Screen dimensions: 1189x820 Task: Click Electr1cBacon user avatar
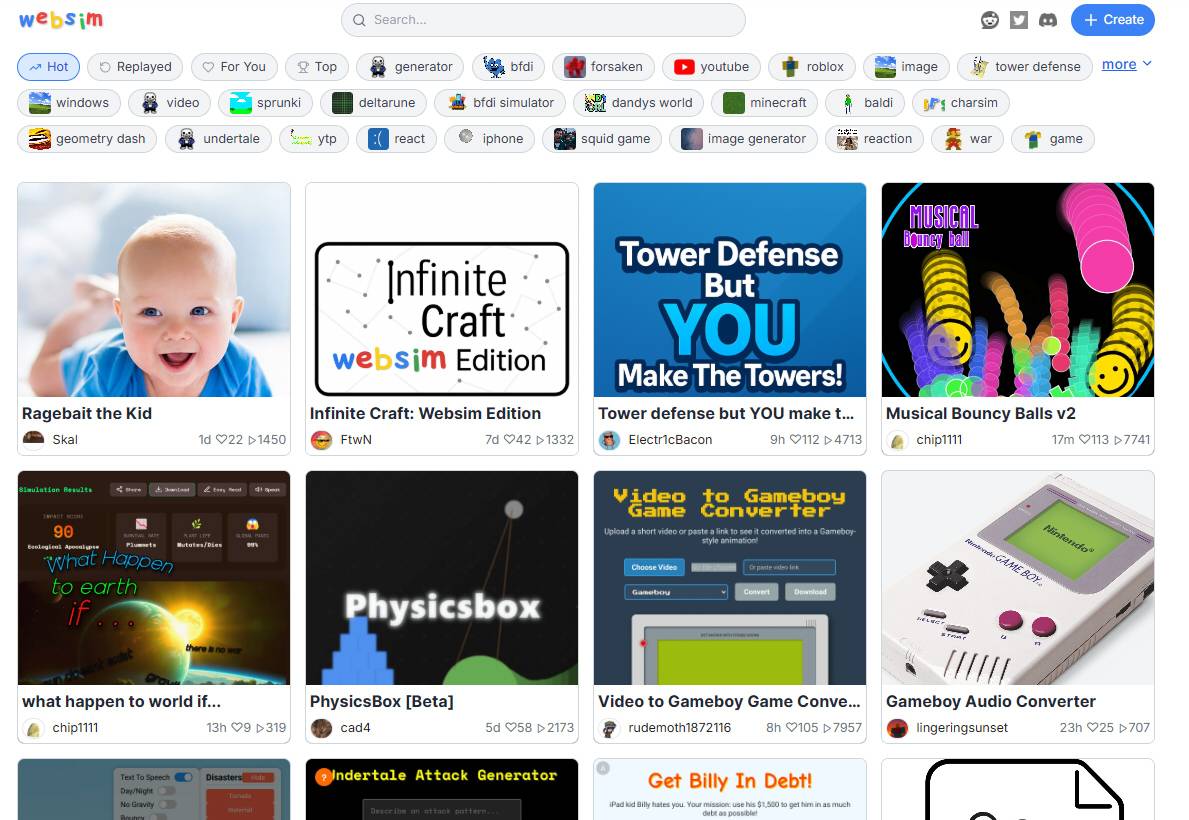coord(610,440)
